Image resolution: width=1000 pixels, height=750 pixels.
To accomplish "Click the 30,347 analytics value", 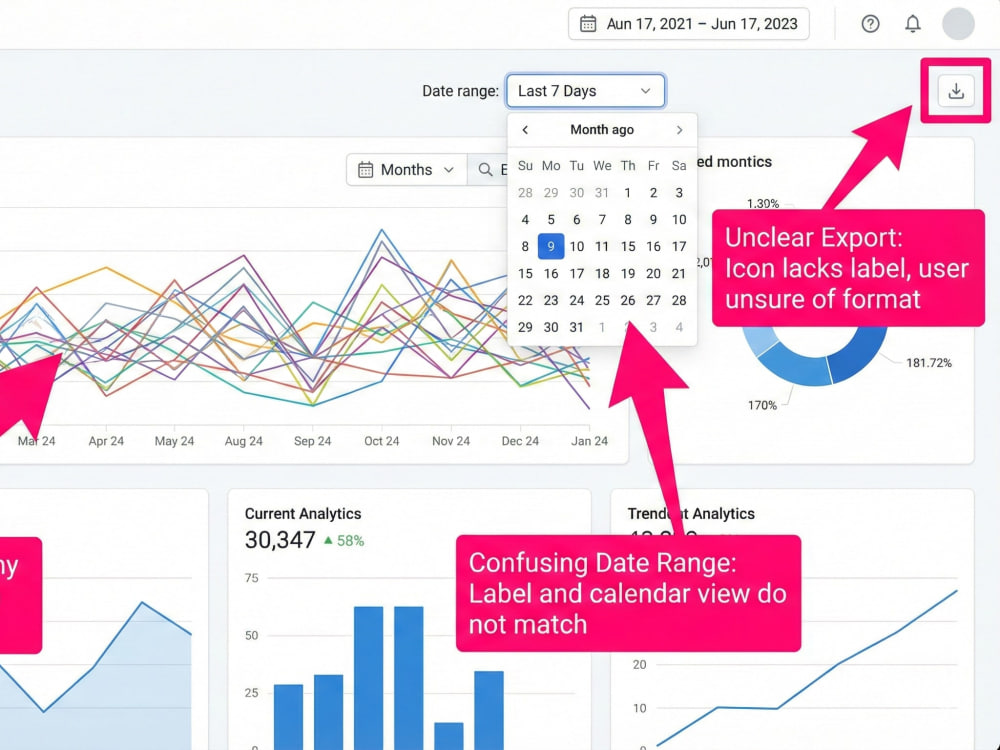I will click(x=280, y=540).
